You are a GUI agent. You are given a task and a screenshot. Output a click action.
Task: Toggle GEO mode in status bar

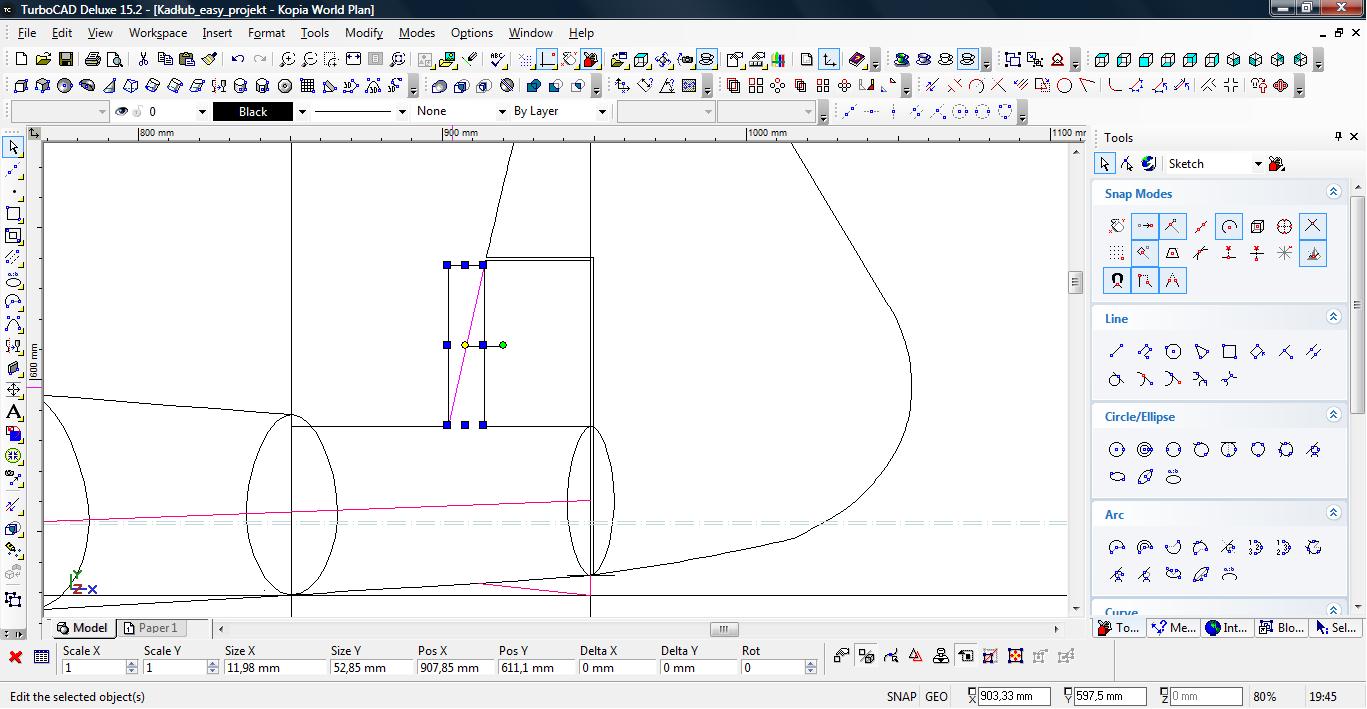coord(936,696)
